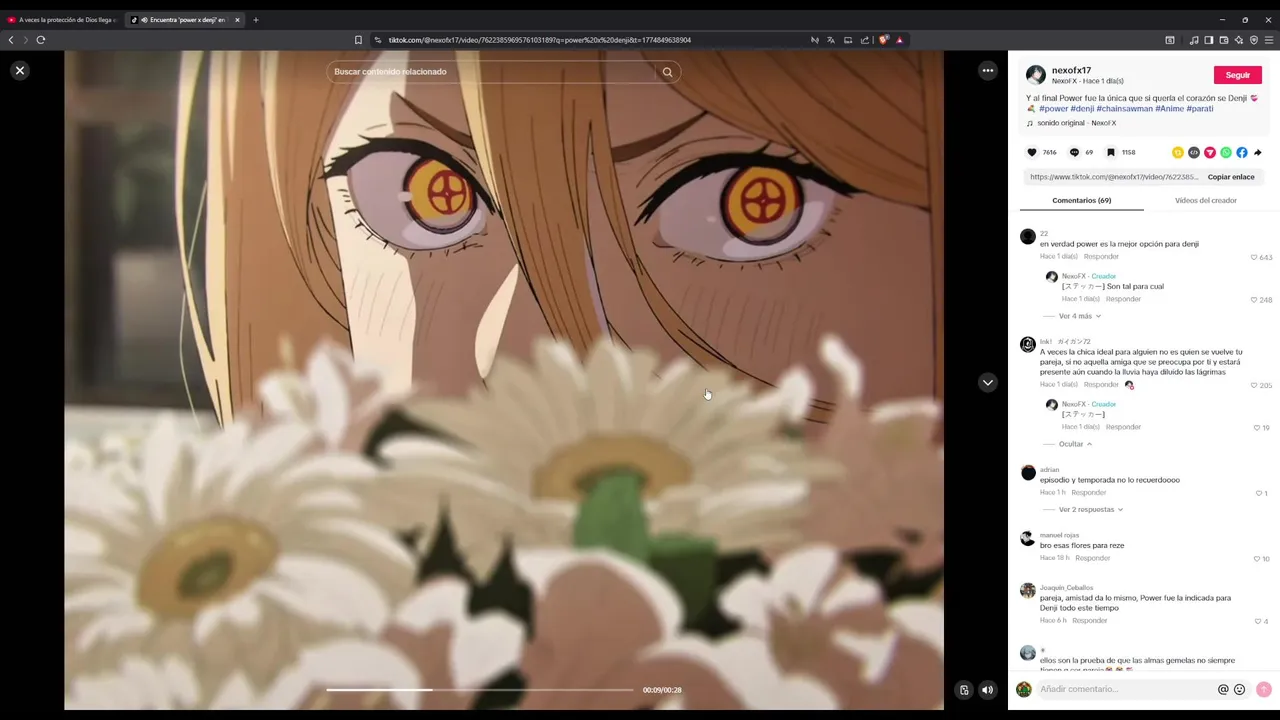Go back with the browser back arrow

11,40
